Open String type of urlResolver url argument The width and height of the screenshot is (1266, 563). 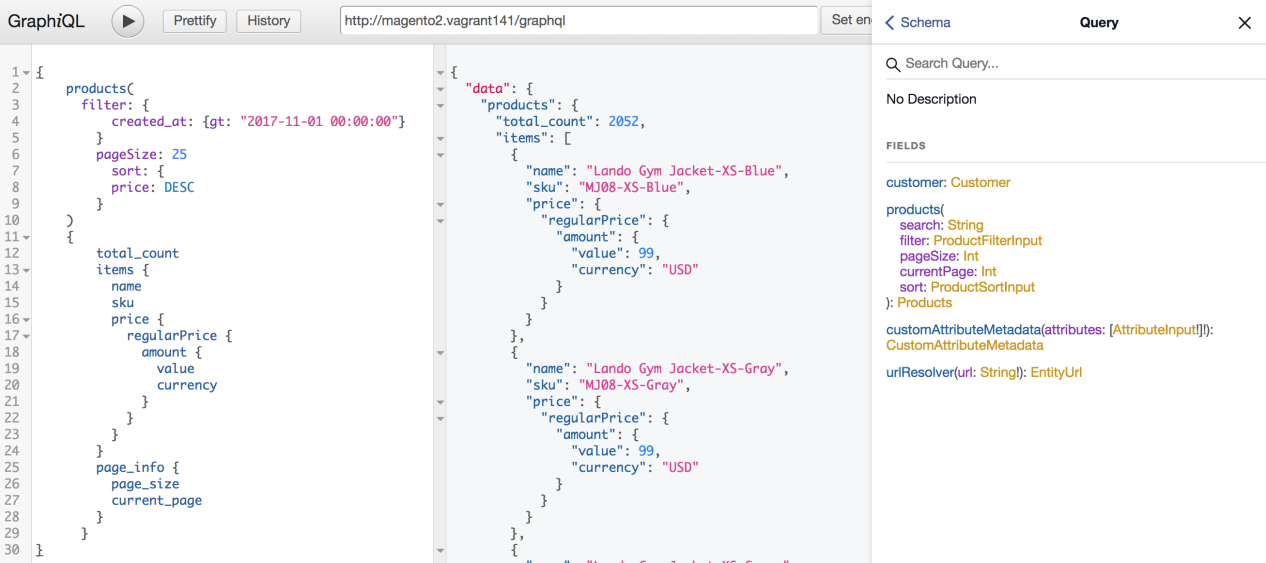tap(998, 372)
